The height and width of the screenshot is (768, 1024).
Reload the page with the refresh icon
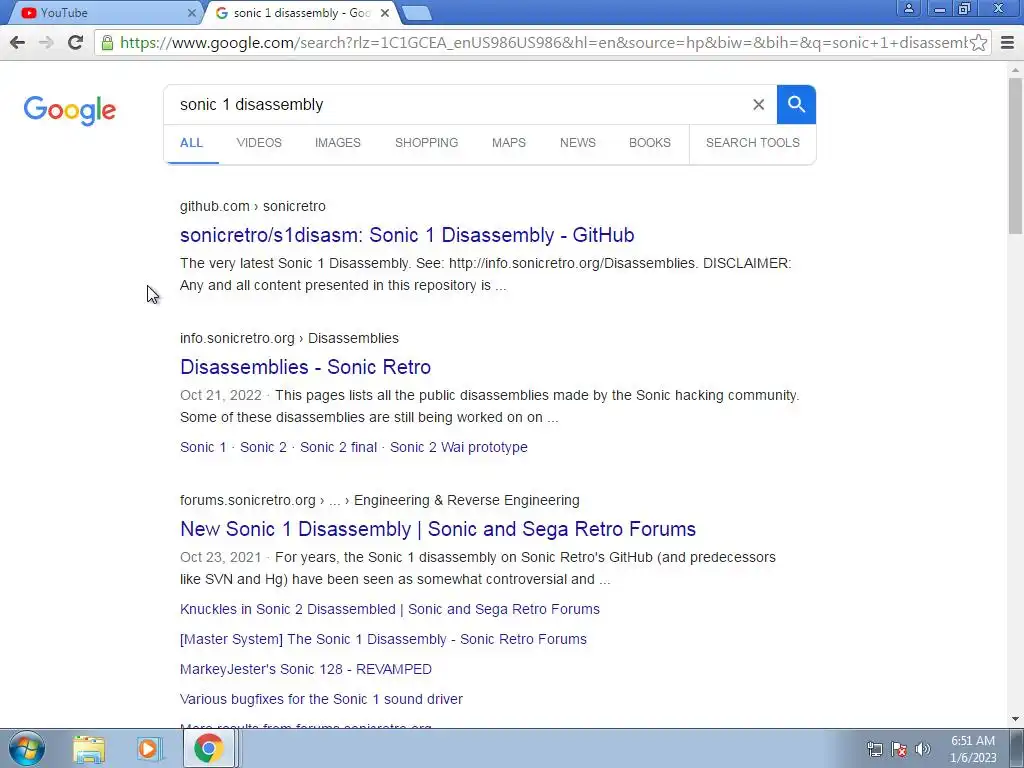pos(76,43)
